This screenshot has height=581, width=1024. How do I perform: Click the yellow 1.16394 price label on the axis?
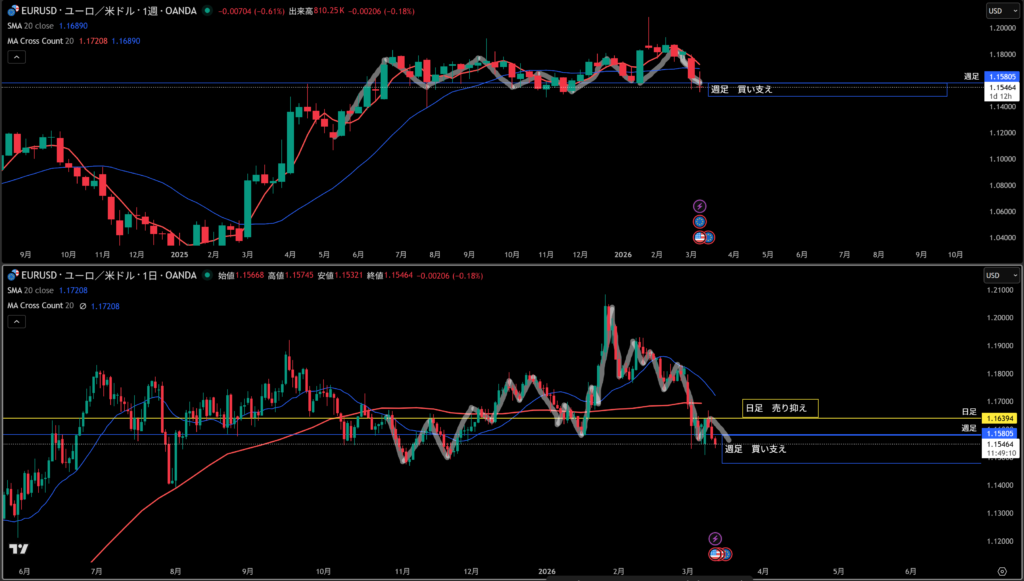point(1001,416)
